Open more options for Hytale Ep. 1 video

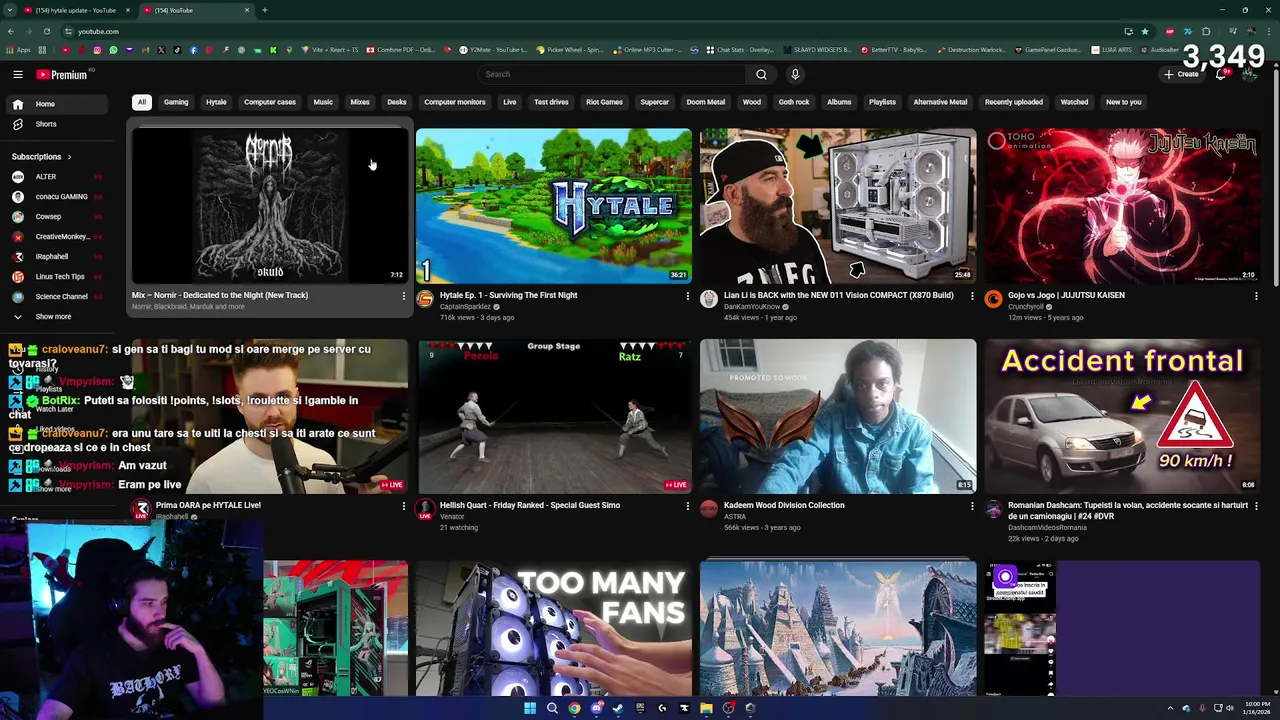[687, 296]
